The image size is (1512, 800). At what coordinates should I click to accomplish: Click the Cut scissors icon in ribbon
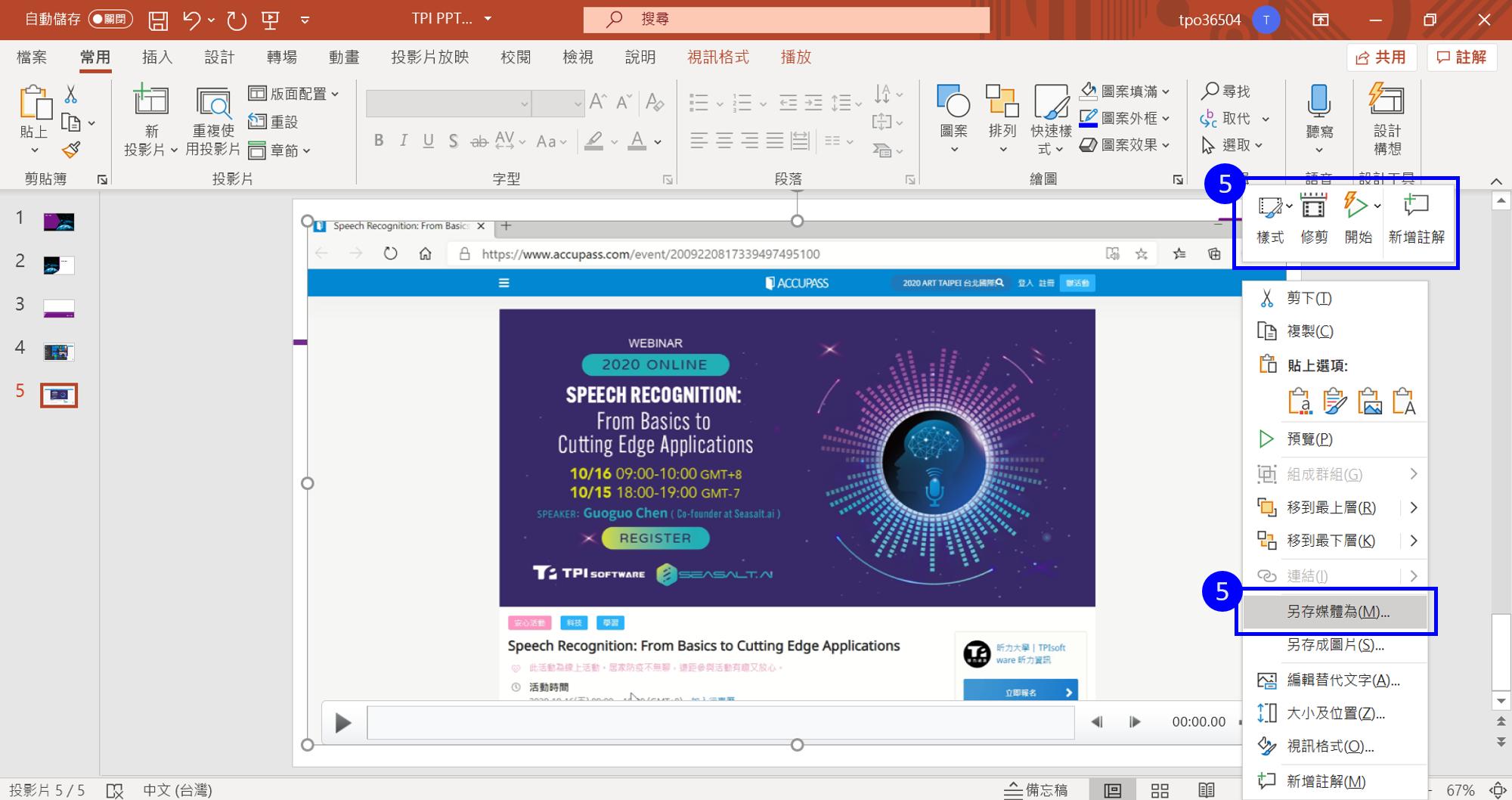(x=70, y=94)
